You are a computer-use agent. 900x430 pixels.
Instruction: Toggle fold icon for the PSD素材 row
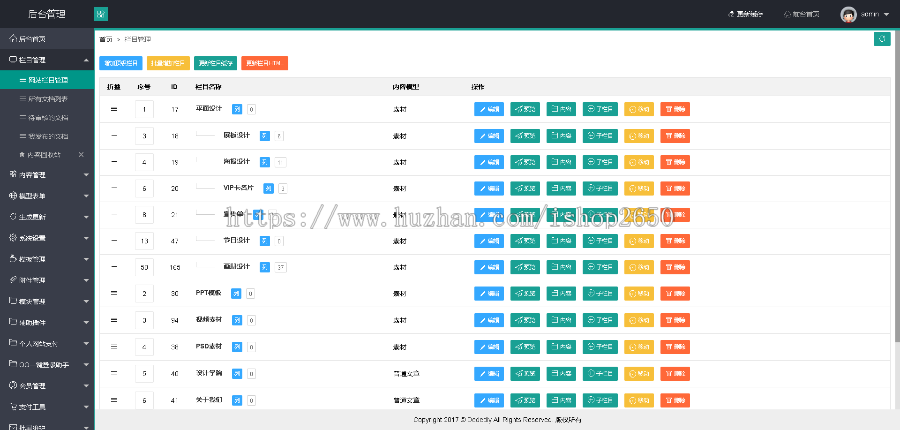coord(113,346)
